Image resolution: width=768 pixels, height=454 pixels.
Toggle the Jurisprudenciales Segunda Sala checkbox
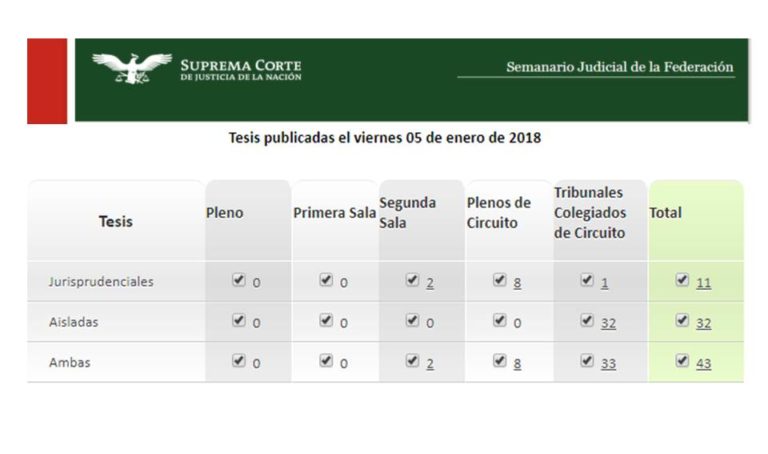[412, 280]
